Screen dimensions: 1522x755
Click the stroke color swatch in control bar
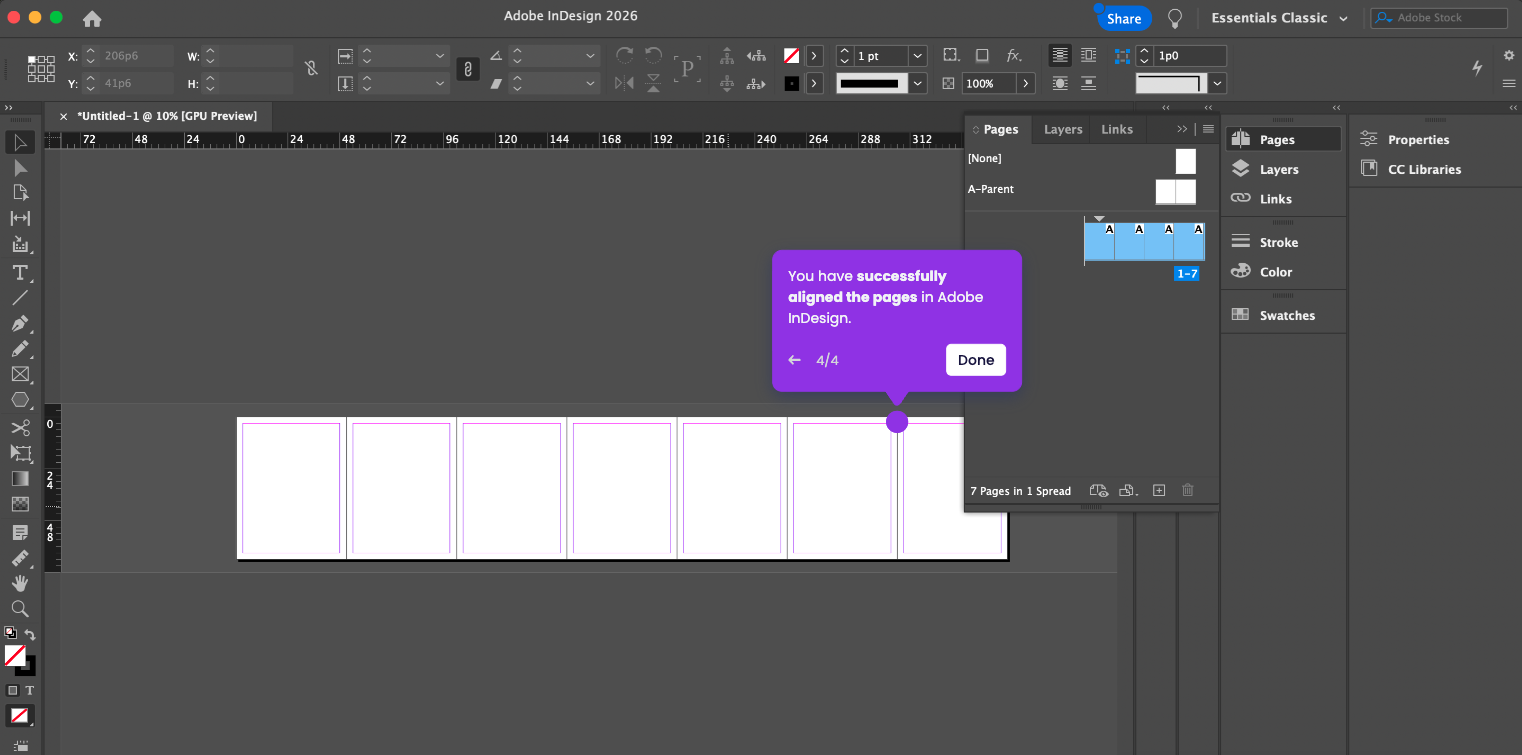click(x=792, y=84)
